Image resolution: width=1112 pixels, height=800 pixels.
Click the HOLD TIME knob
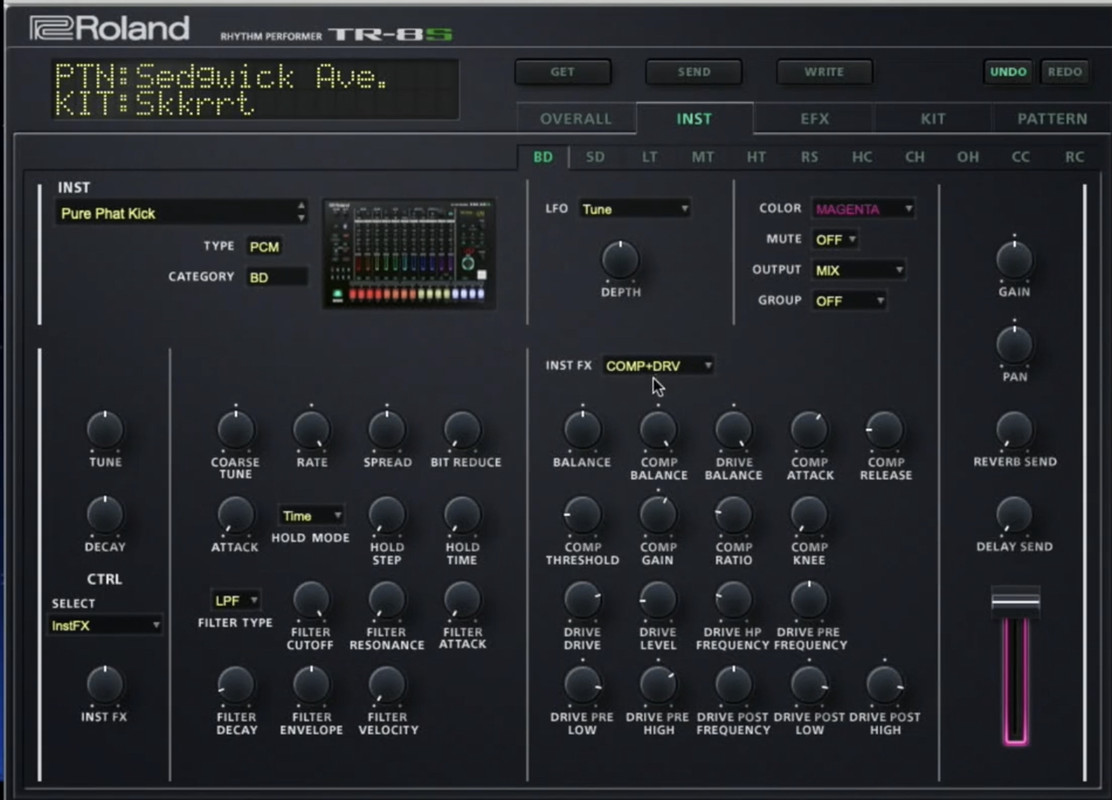462,515
